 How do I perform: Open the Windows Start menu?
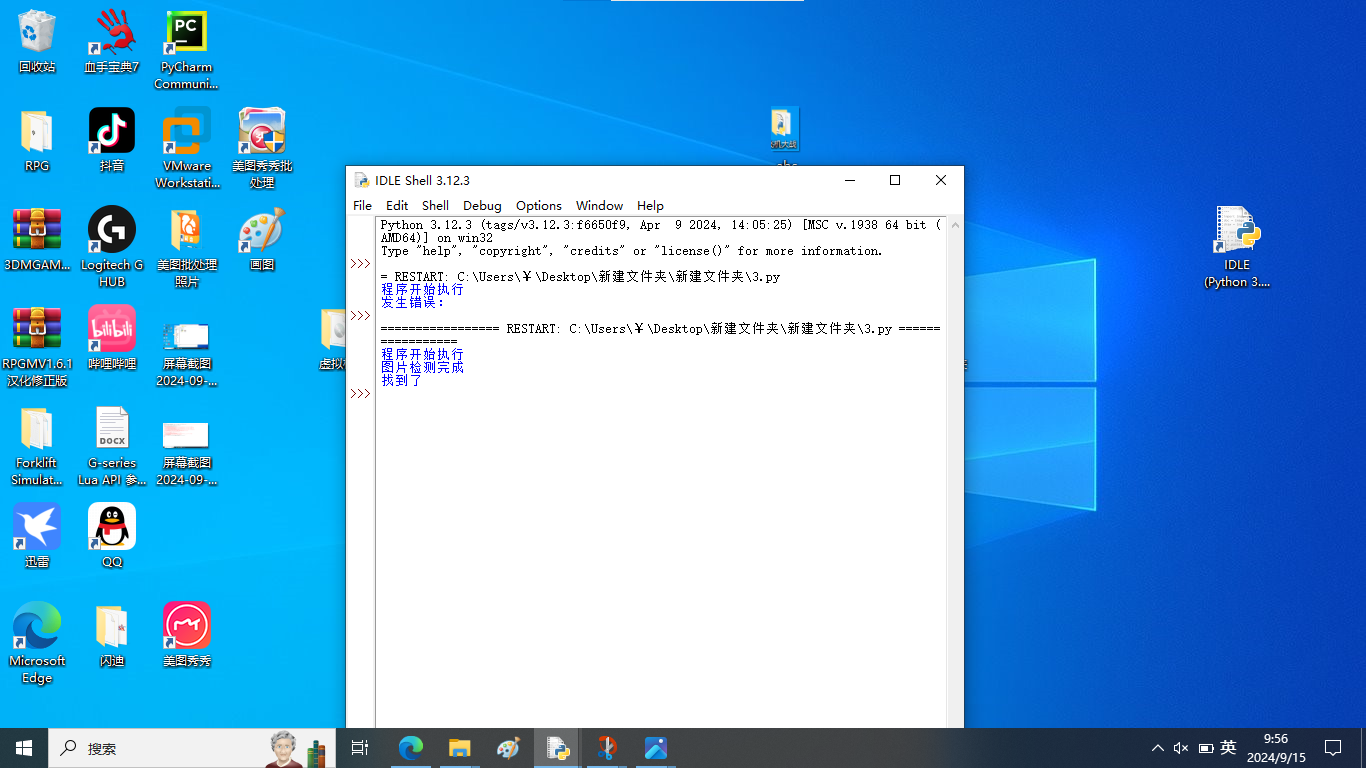click(x=24, y=748)
